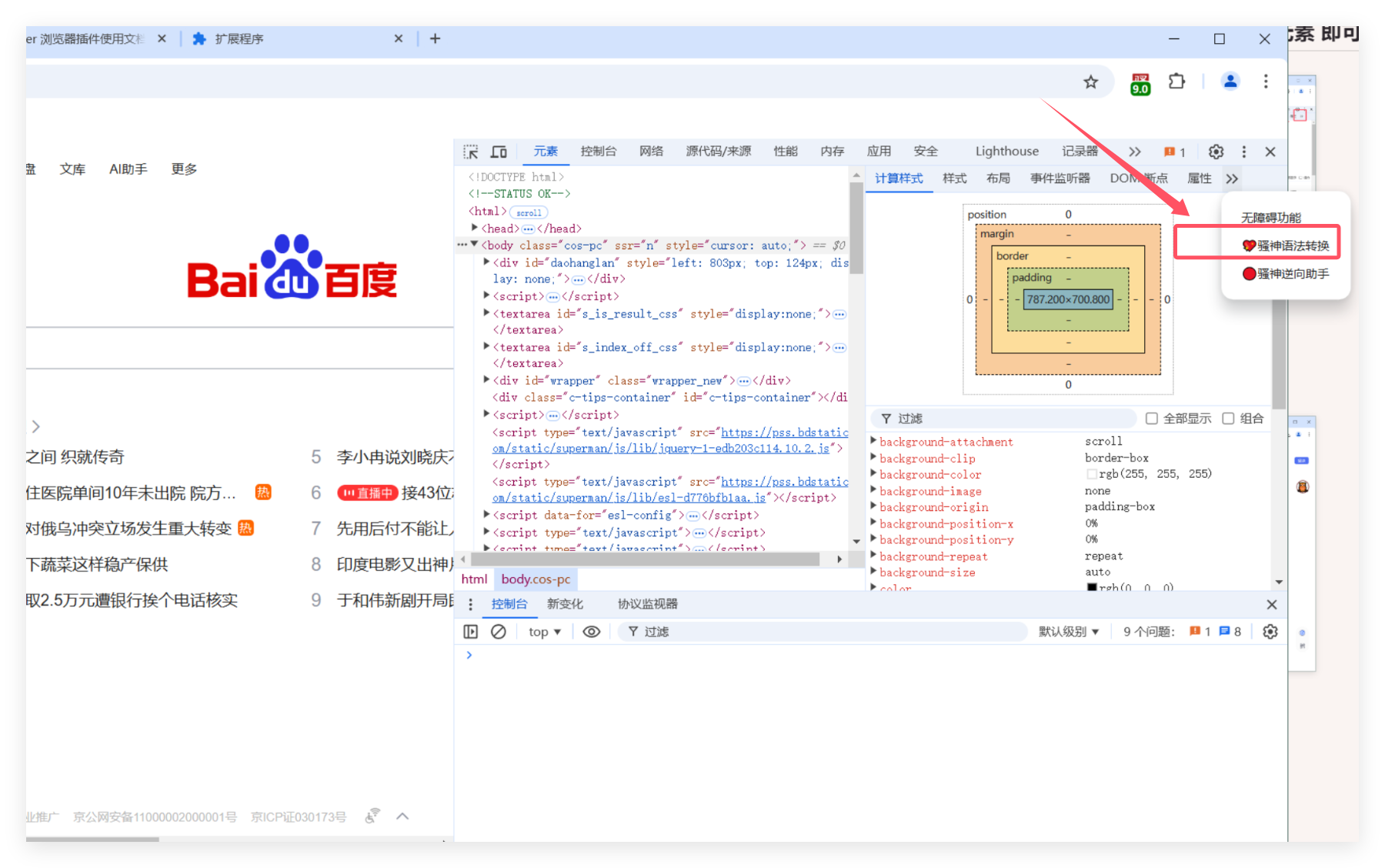1385x868 pixels.
Task: Open the 源代码/来源 tab
Action: pyautogui.click(x=719, y=152)
